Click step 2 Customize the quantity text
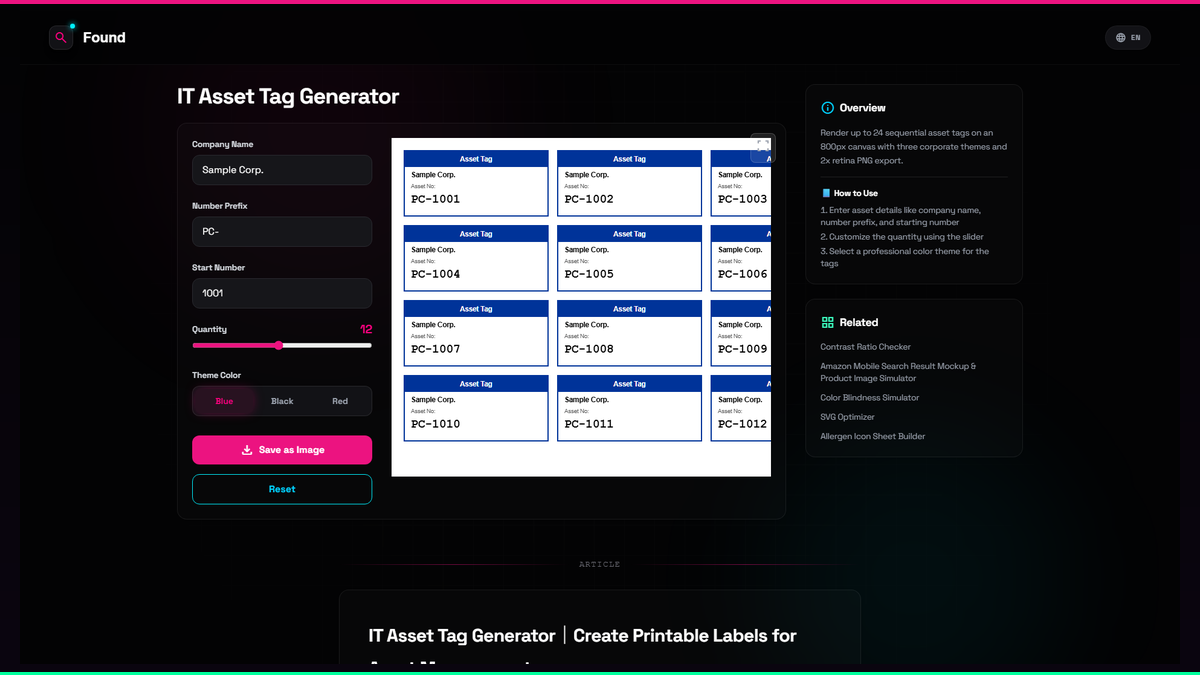This screenshot has height=675, width=1200. click(902, 237)
